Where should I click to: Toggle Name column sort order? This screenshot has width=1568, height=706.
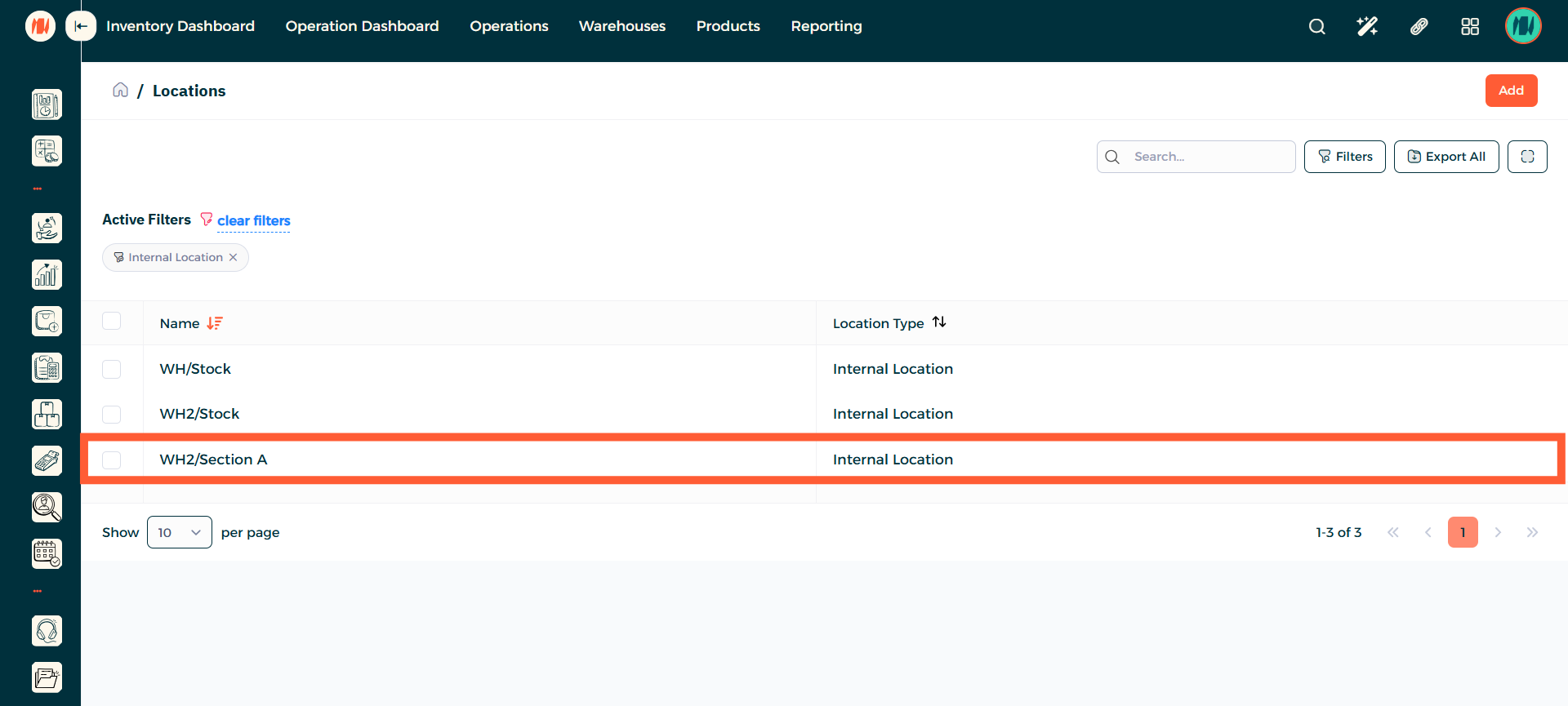coord(214,323)
